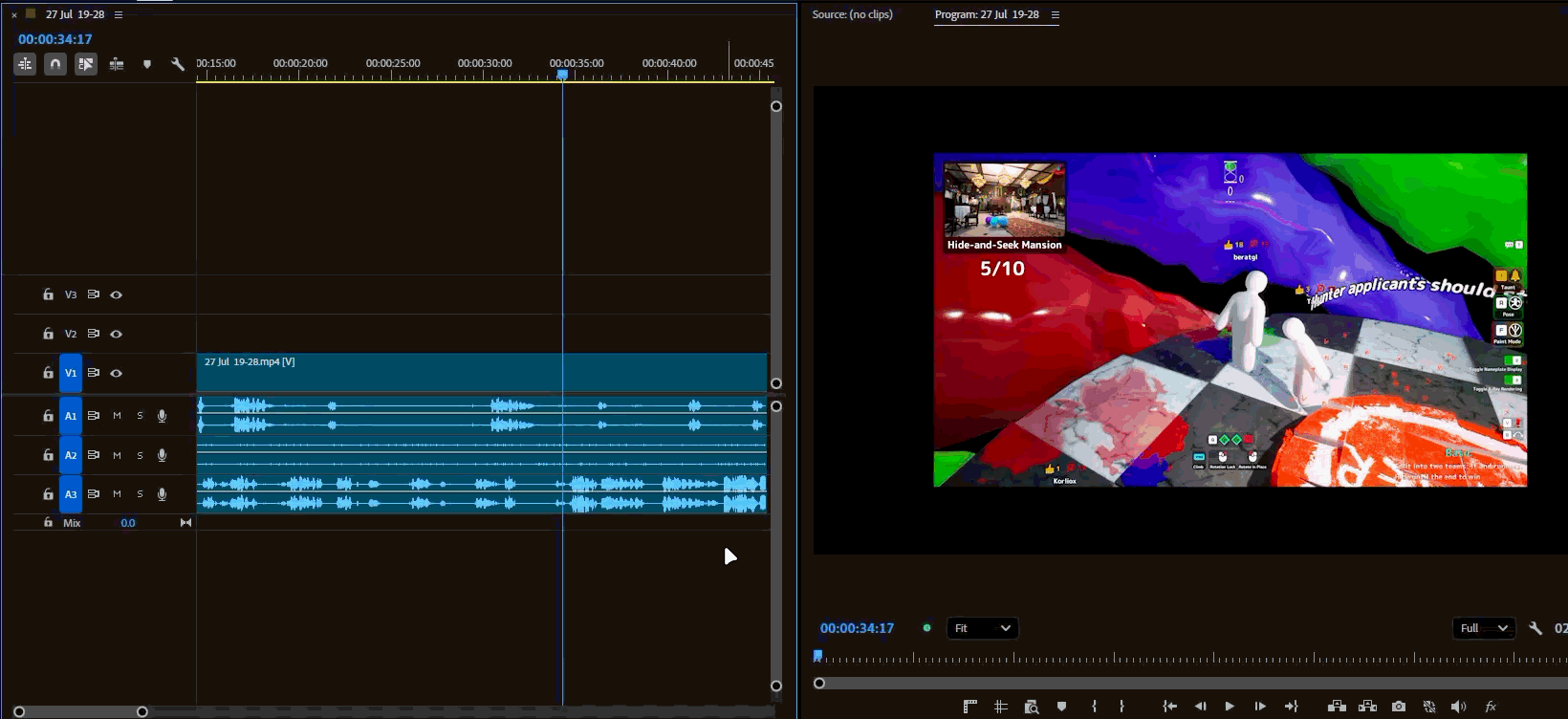Click the blue playhead on timeline ruler
The width and height of the screenshot is (1568, 719).
[x=562, y=75]
